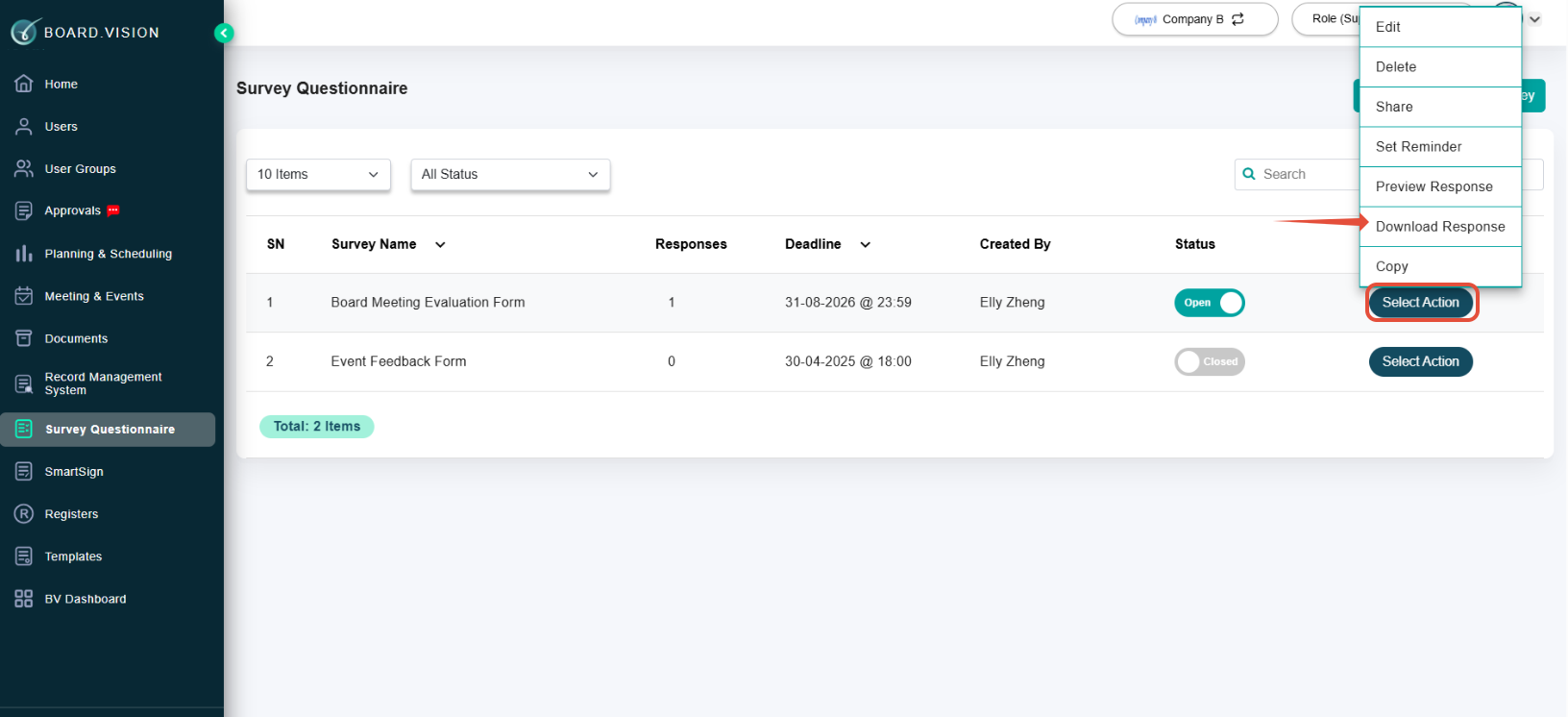
Task: Choose Download Response from the action menu
Action: click(1440, 227)
